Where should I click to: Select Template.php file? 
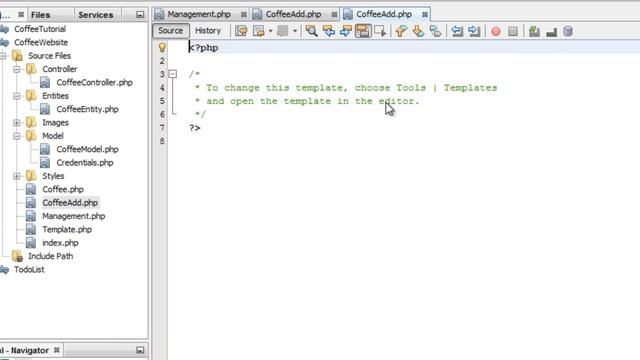(x=67, y=229)
